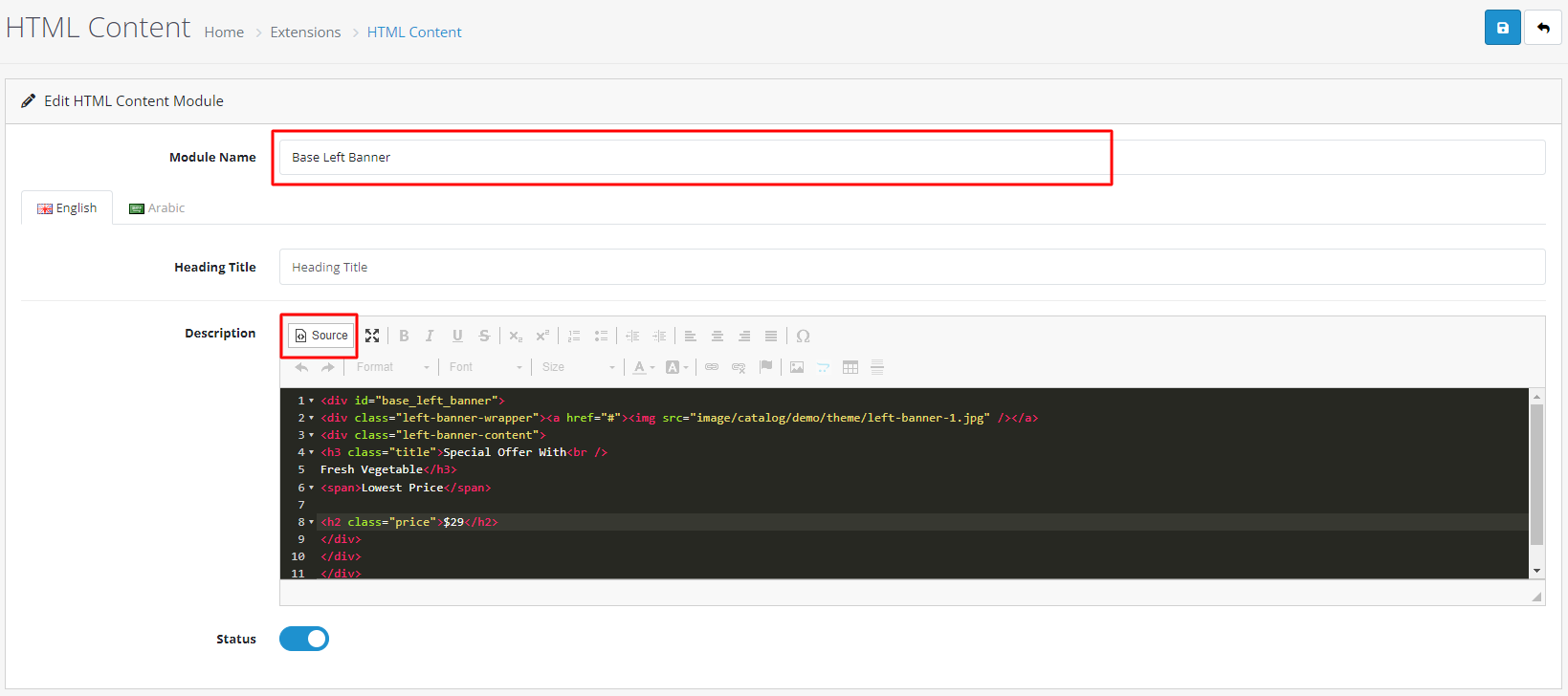Image resolution: width=1568 pixels, height=696 pixels.
Task: Click the Maximize editor icon
Action: [372, 336]
